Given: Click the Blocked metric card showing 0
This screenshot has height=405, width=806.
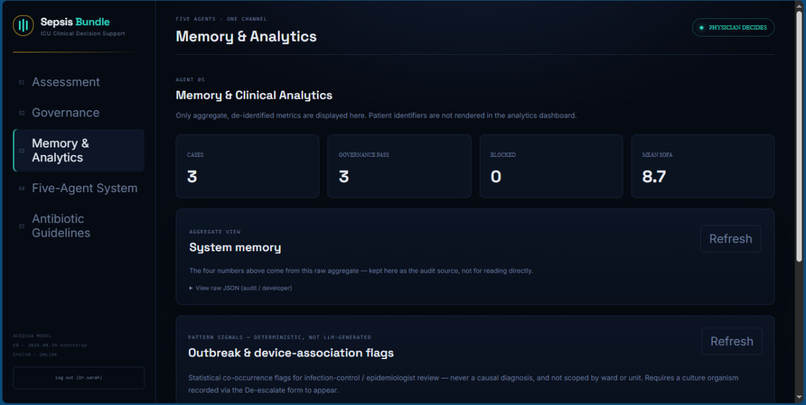Looking at the screenshot, I should pyautogui.click(x=551, y=166).
